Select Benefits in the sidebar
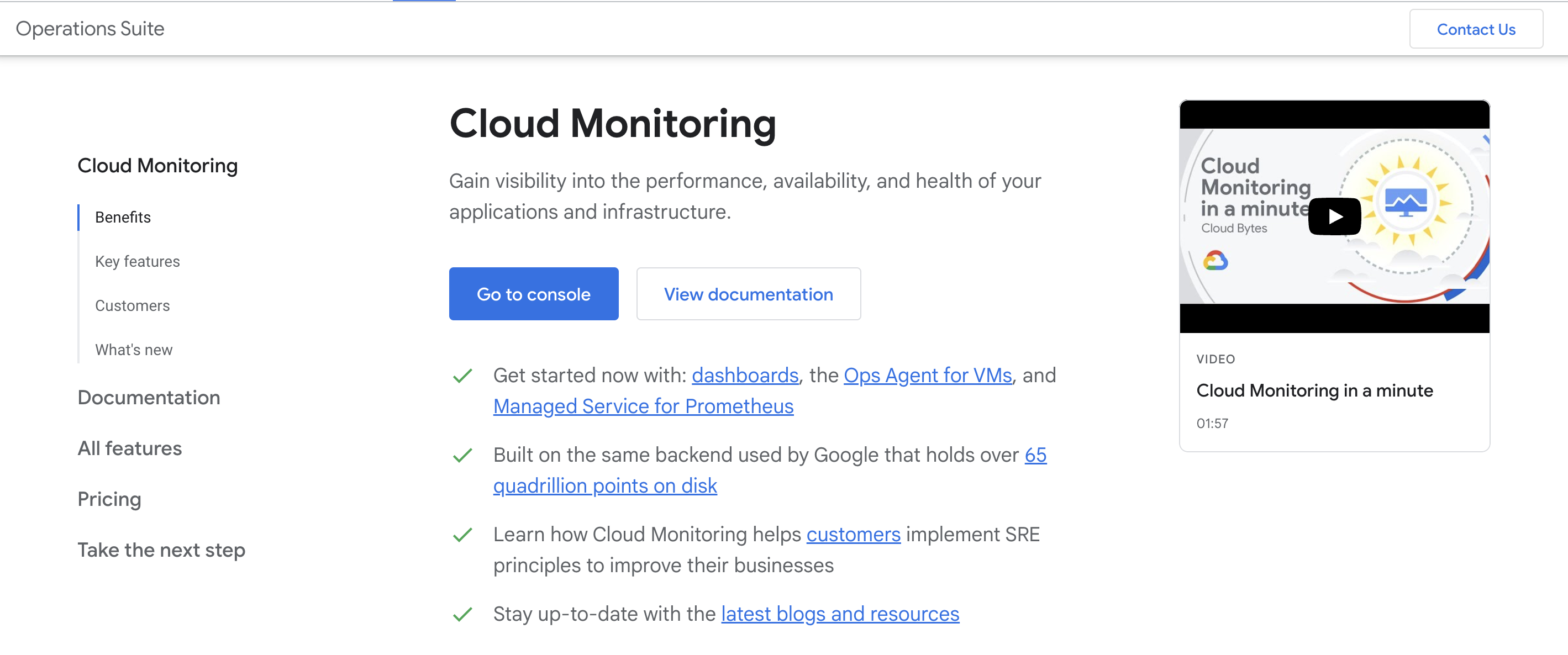Screen dimensions: 1568x655 [x=123, y=217]
